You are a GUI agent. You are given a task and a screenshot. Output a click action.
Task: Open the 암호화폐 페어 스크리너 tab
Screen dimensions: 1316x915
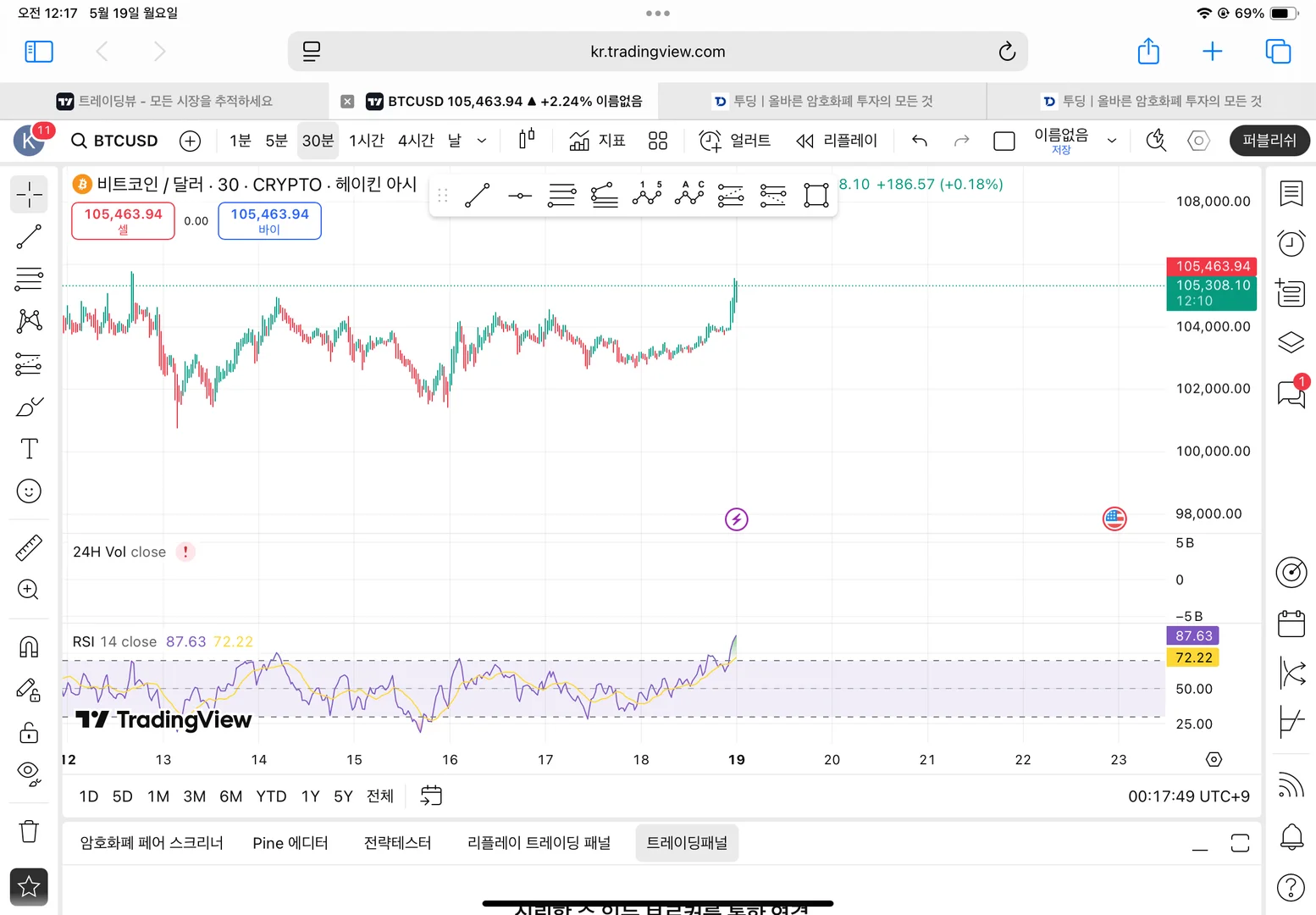tap(152, 843)
